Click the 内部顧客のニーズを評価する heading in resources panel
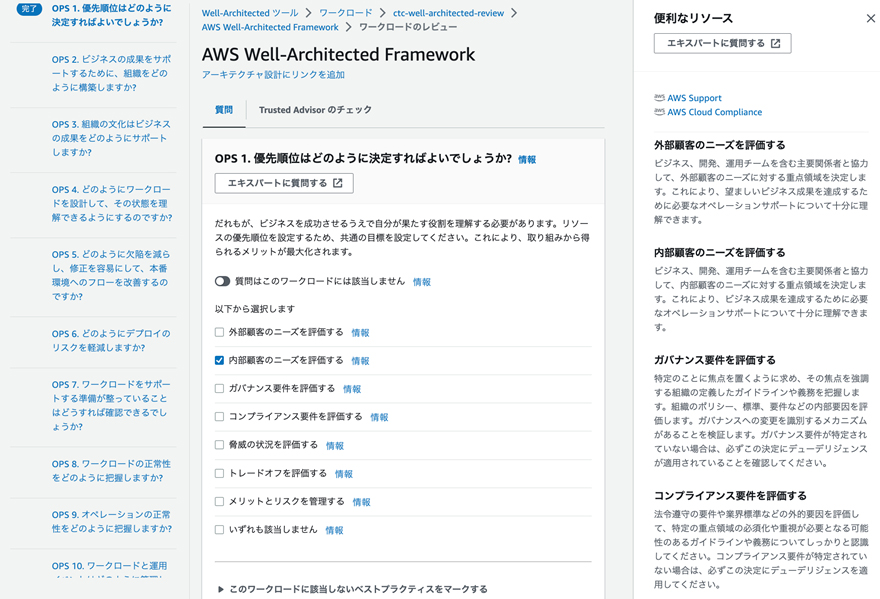 [x=719, y=253]
